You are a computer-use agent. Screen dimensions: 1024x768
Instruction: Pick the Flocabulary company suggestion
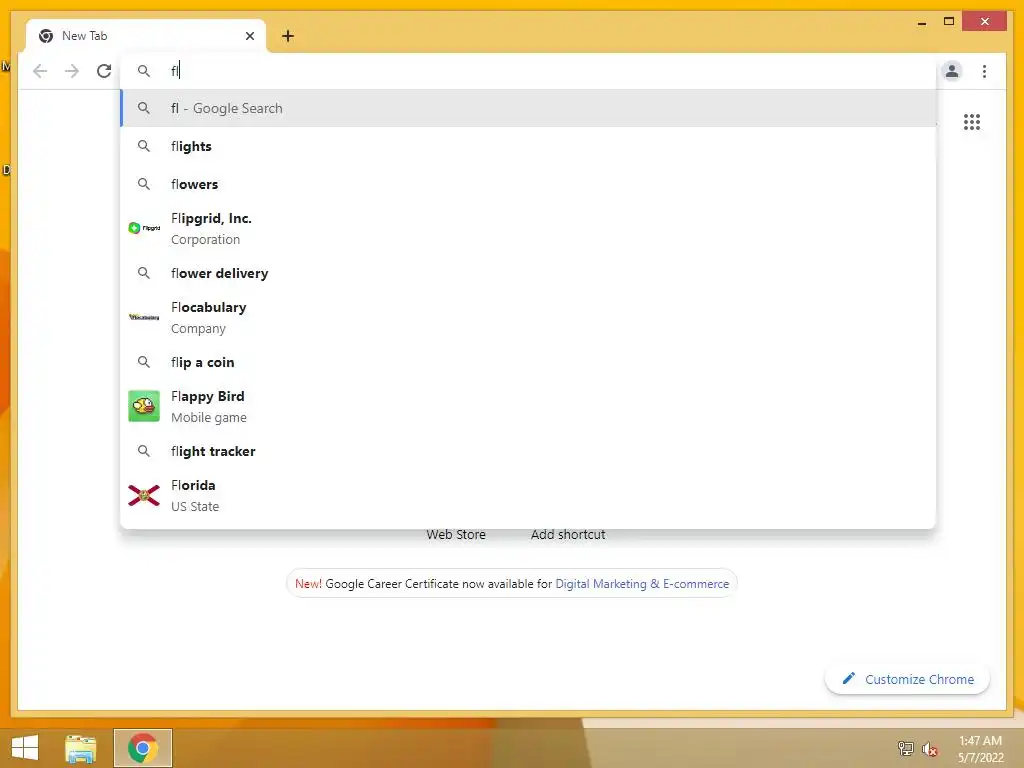[x=528, y=317]
